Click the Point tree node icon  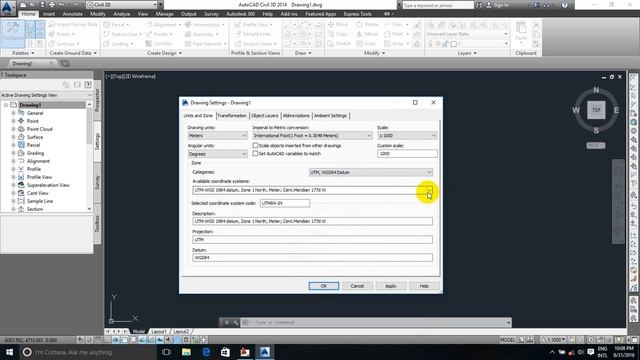point(21,121)
